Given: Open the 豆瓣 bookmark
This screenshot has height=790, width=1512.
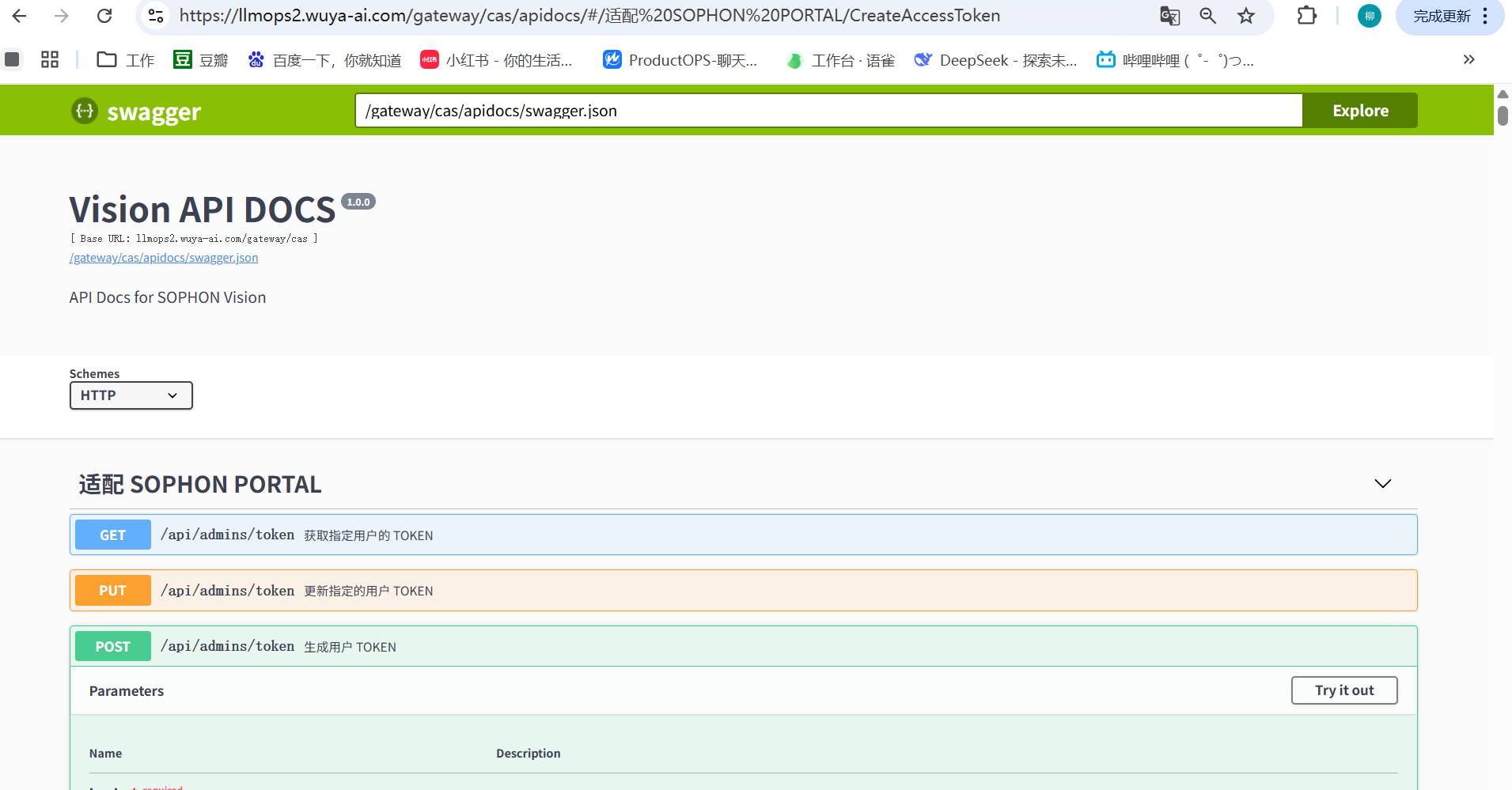Looking at the screenshot, I should pyautogui.click(x=201, y=60).
